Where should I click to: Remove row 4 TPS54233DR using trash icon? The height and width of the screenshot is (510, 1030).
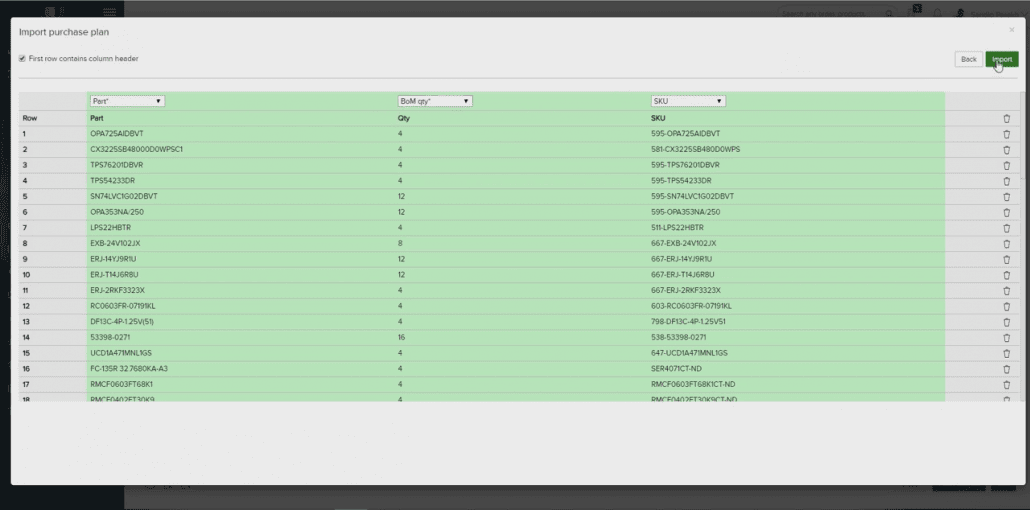click(x=1006, y=181)
